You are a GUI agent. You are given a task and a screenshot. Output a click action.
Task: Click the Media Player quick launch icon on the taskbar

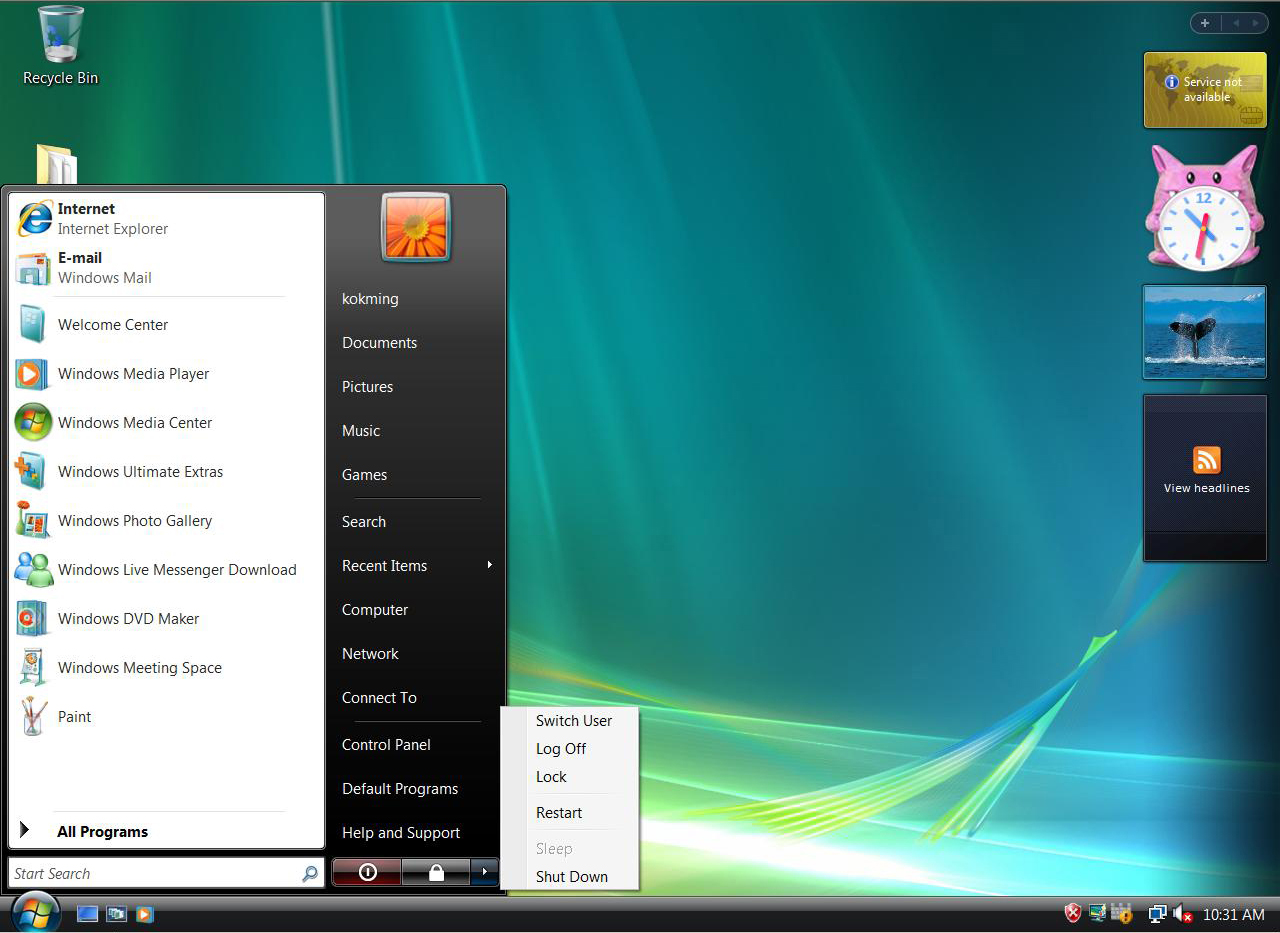145,914
